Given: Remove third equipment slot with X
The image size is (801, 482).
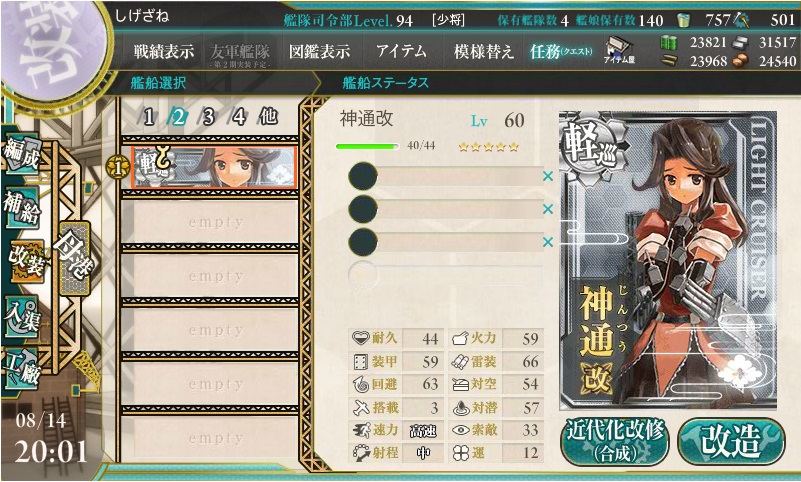Looking at the screenshot, I should (548, 242).
